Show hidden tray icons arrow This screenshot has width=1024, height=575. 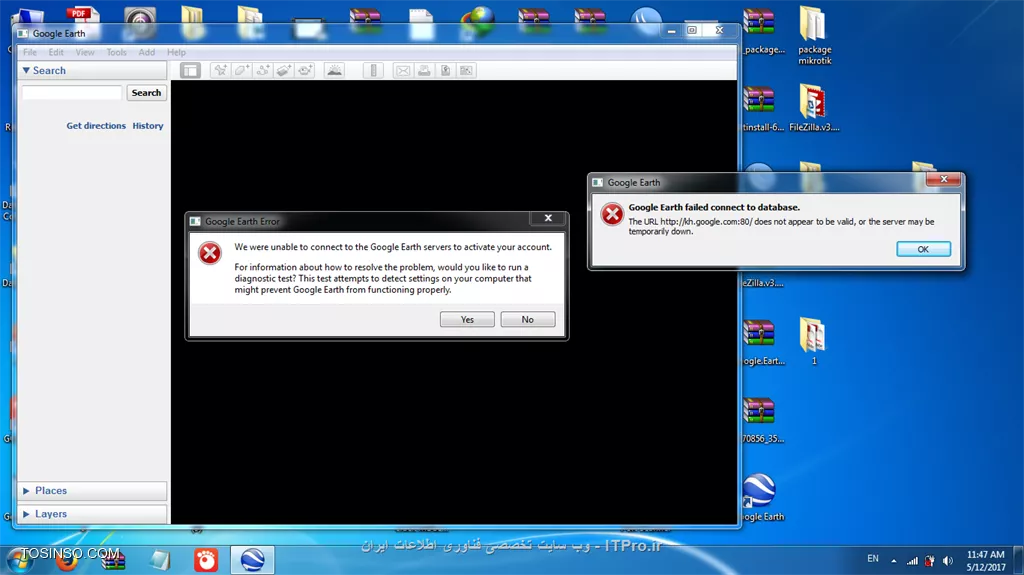tap(893, 561)
